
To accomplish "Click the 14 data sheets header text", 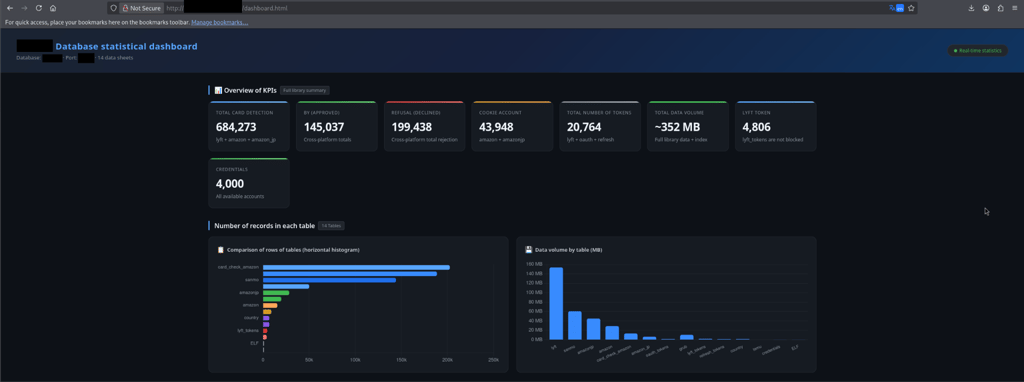I will pyautogui.click(x=116, y=58).
